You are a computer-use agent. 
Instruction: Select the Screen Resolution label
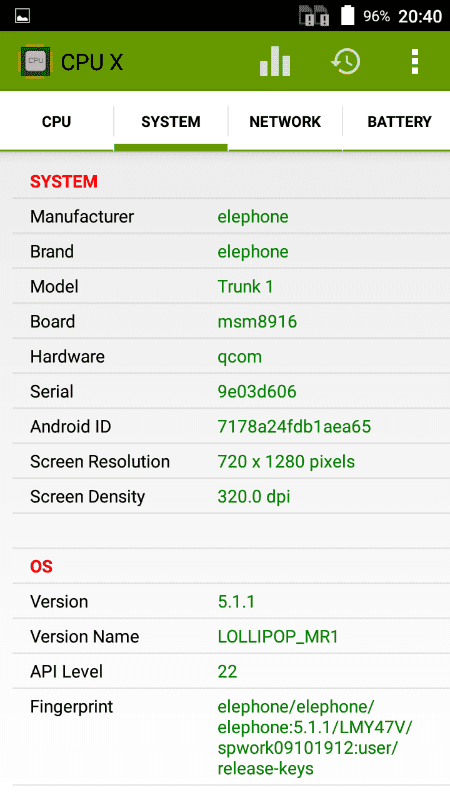click(100, 461)
